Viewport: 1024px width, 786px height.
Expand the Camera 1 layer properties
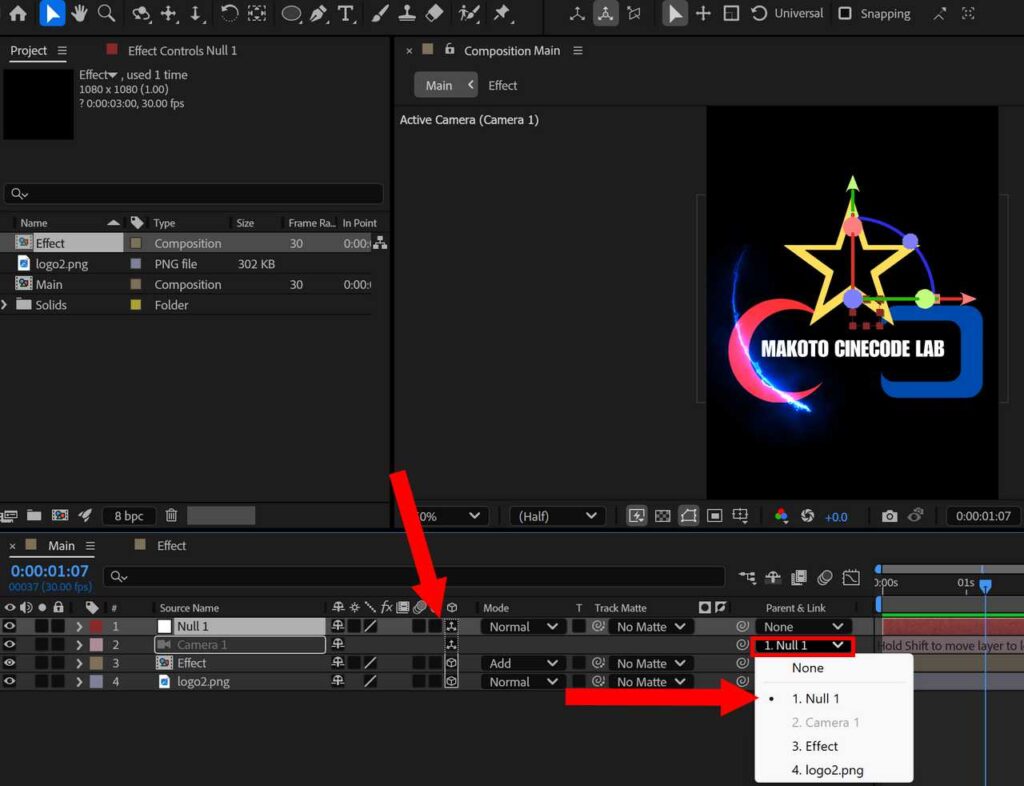79,644
